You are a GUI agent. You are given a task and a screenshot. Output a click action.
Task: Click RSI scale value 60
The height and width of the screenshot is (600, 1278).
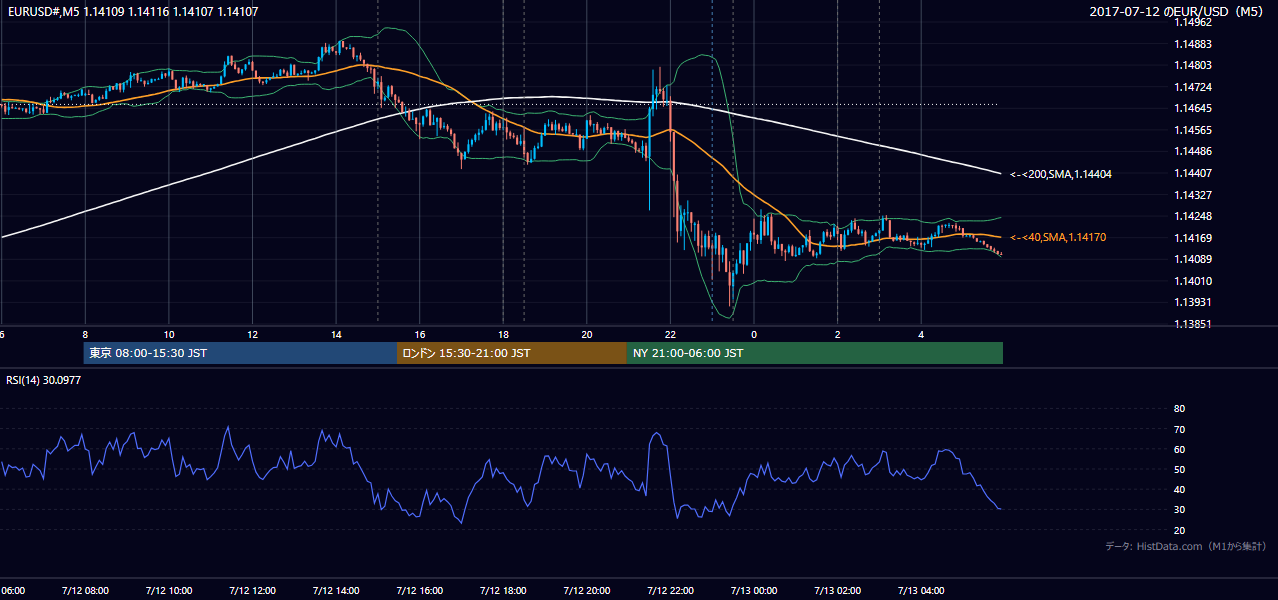1179,449
